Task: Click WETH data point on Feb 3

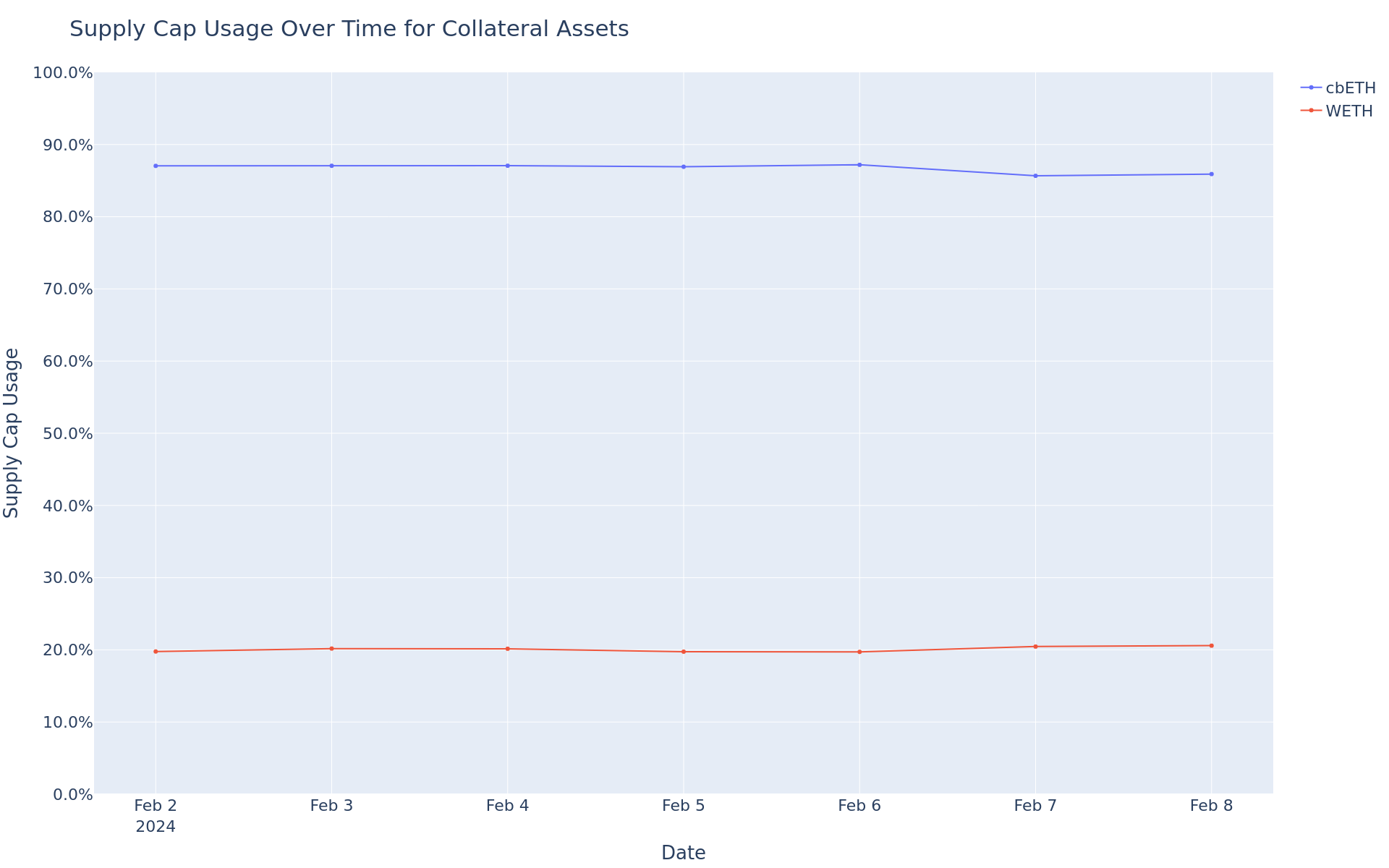Action: [x=331, y=649]
